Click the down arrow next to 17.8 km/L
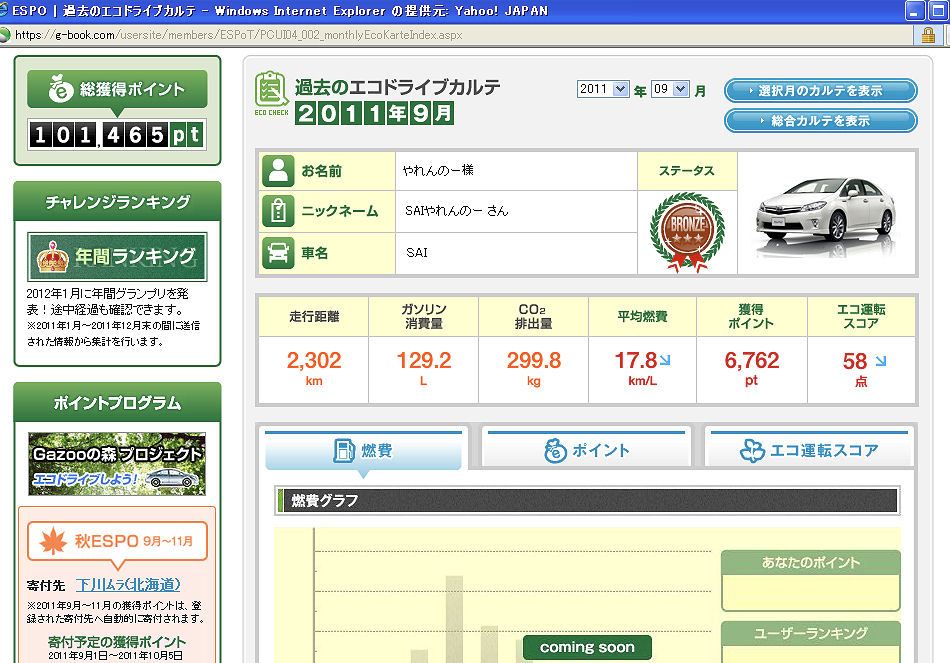Screen dimensions: 950x663 665,360
